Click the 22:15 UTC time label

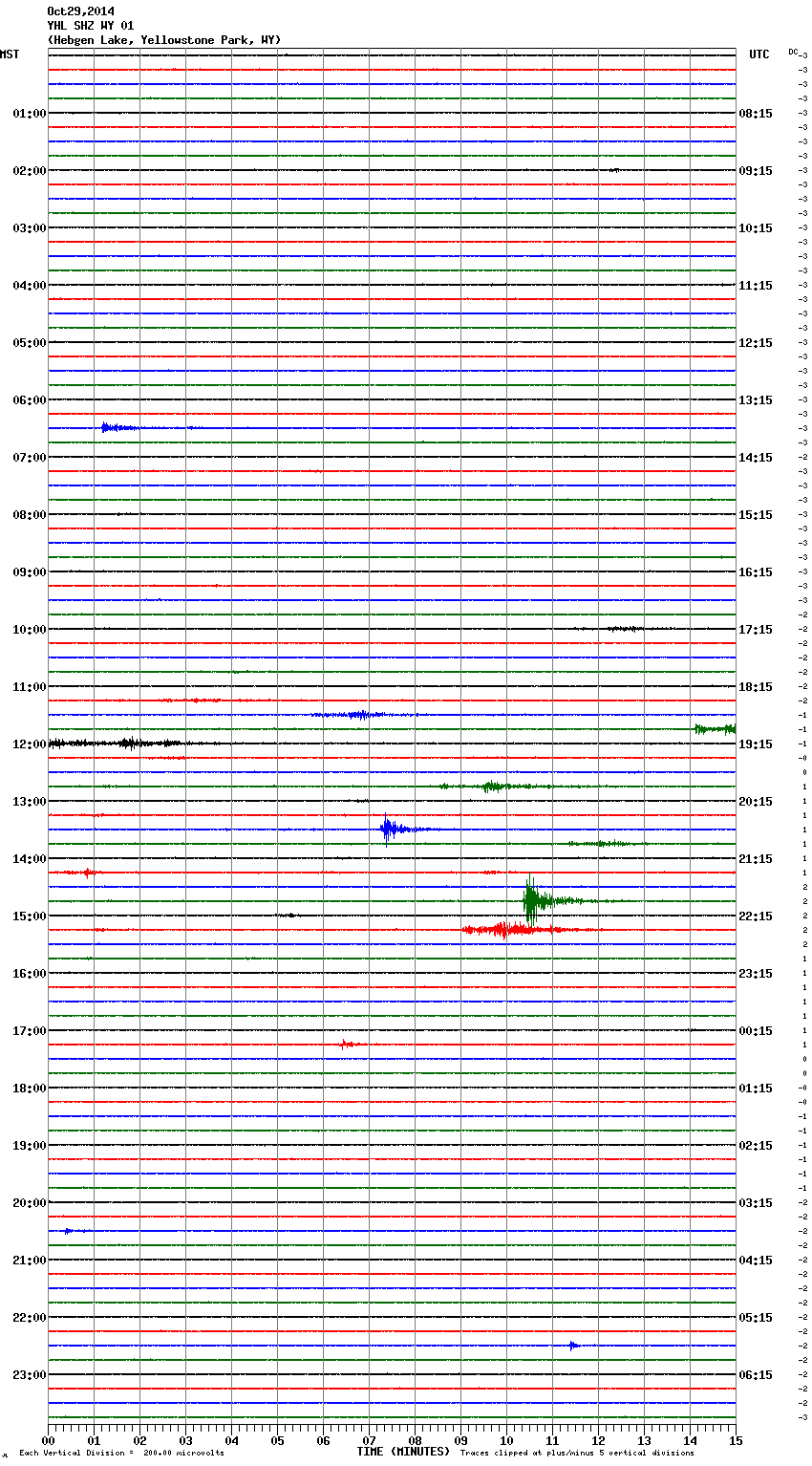click(756, 916)
